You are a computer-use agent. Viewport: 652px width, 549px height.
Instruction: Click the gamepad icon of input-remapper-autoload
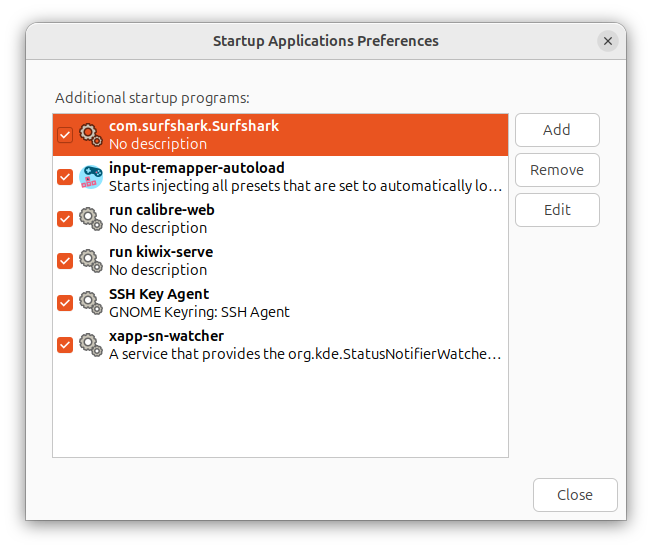tap(91, 177)
